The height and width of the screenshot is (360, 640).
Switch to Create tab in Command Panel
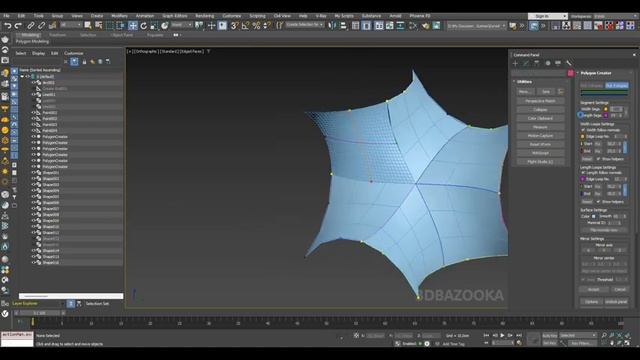(515, 63)
